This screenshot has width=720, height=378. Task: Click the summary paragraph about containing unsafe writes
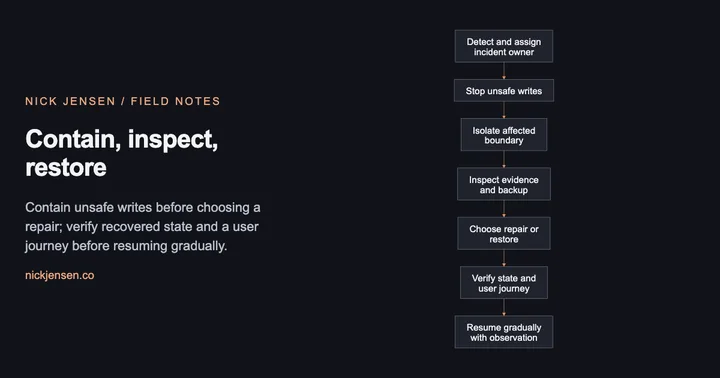[x=143, y=226]
